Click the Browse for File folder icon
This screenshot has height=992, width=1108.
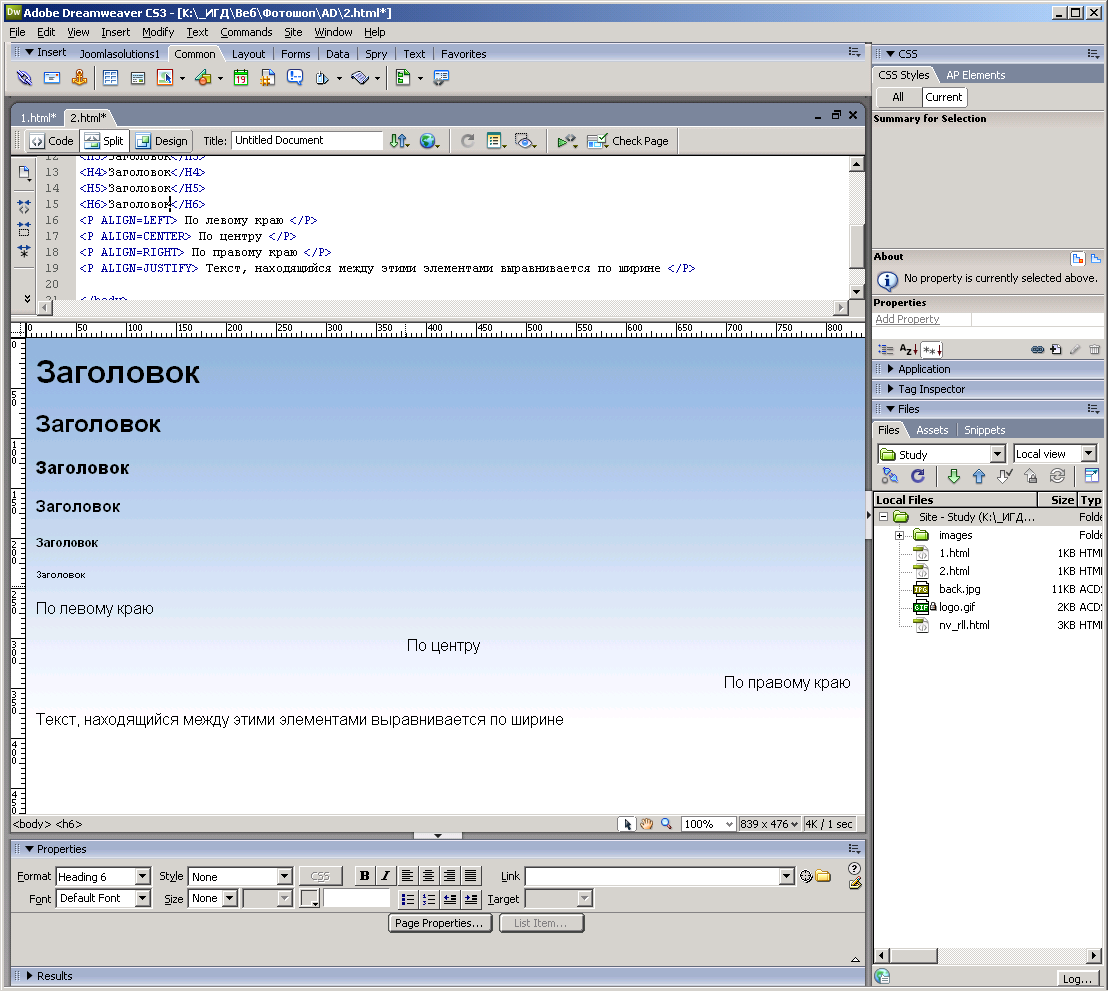pos(823,876)
